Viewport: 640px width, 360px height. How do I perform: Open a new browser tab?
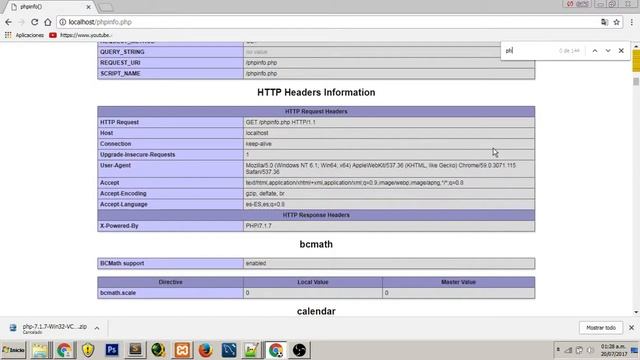pos(106,7)
